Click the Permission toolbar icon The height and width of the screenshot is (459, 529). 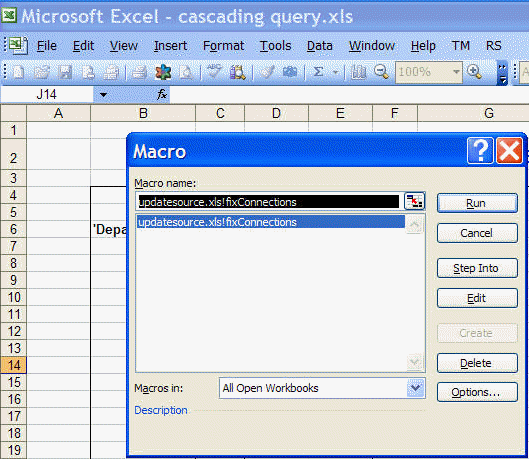pos(88,72)
